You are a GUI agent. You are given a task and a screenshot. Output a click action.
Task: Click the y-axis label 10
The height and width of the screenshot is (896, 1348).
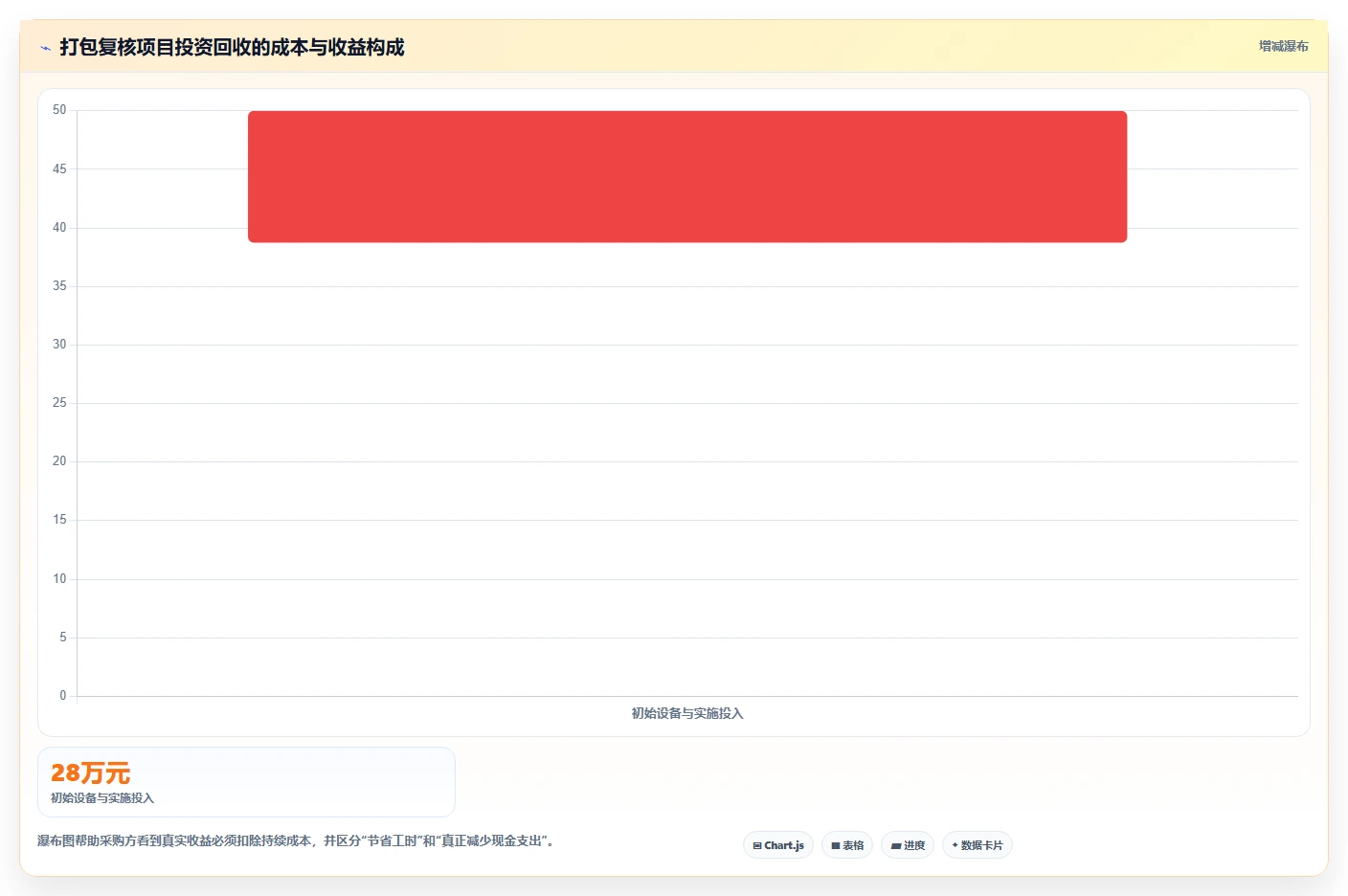59,578
